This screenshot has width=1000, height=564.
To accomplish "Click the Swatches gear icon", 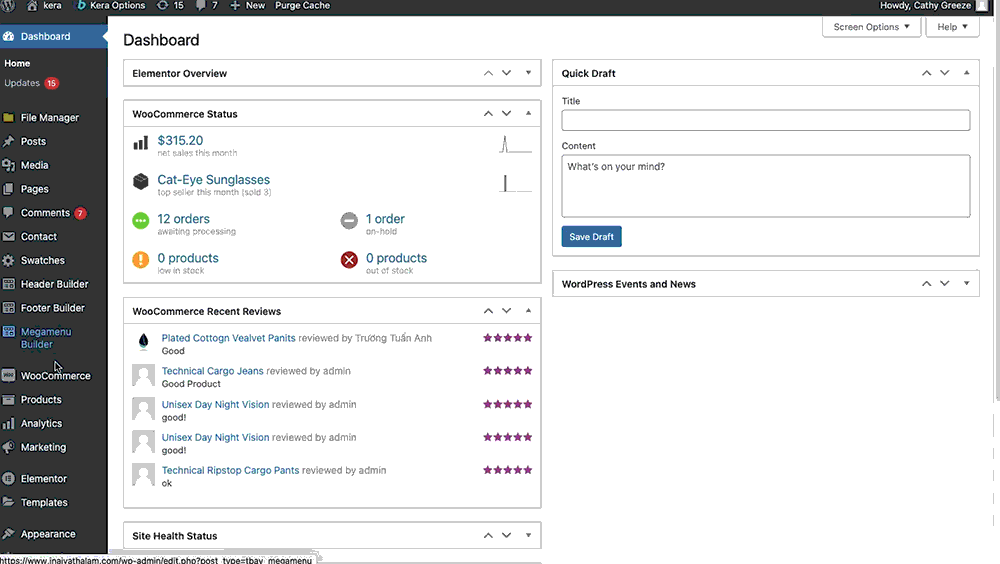I will pos(8,260).
